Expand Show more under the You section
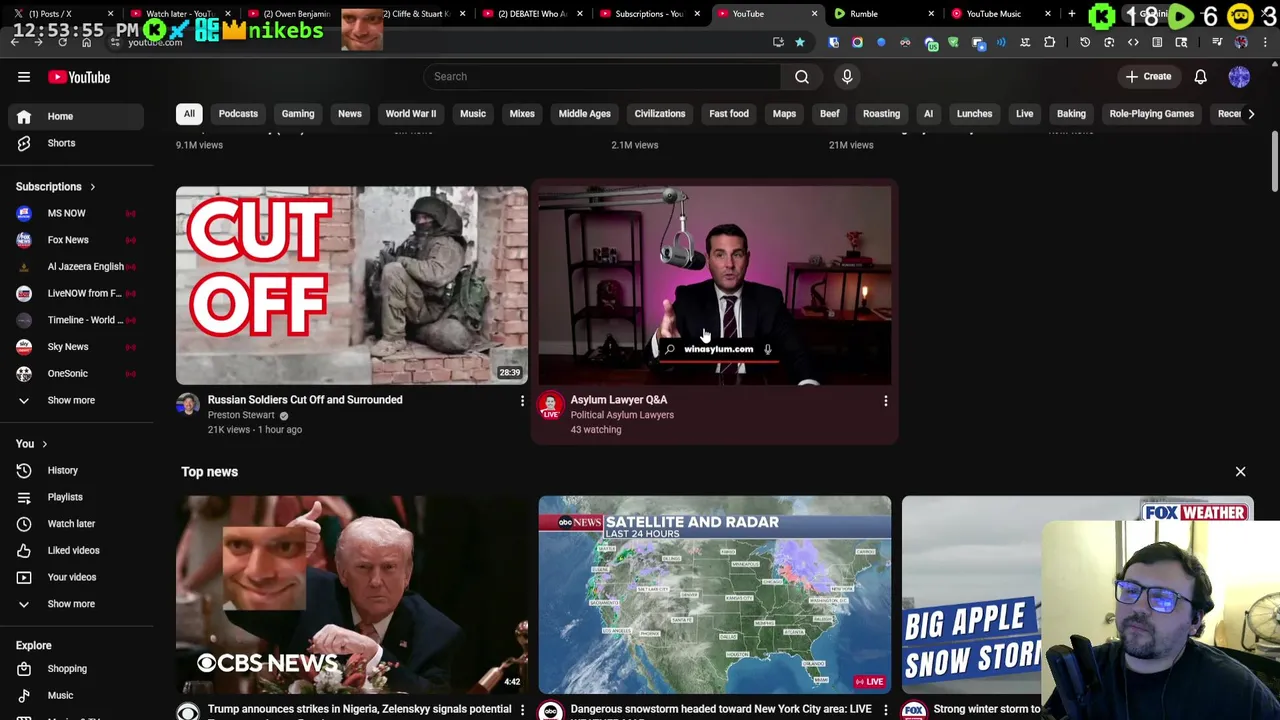Image resolution: width=1280 pixels, height=720 pixels. (x=76, y=604)
